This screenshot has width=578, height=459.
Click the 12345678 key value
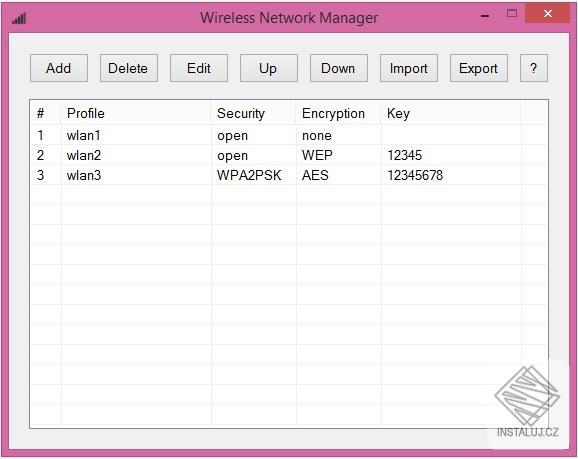415,175
